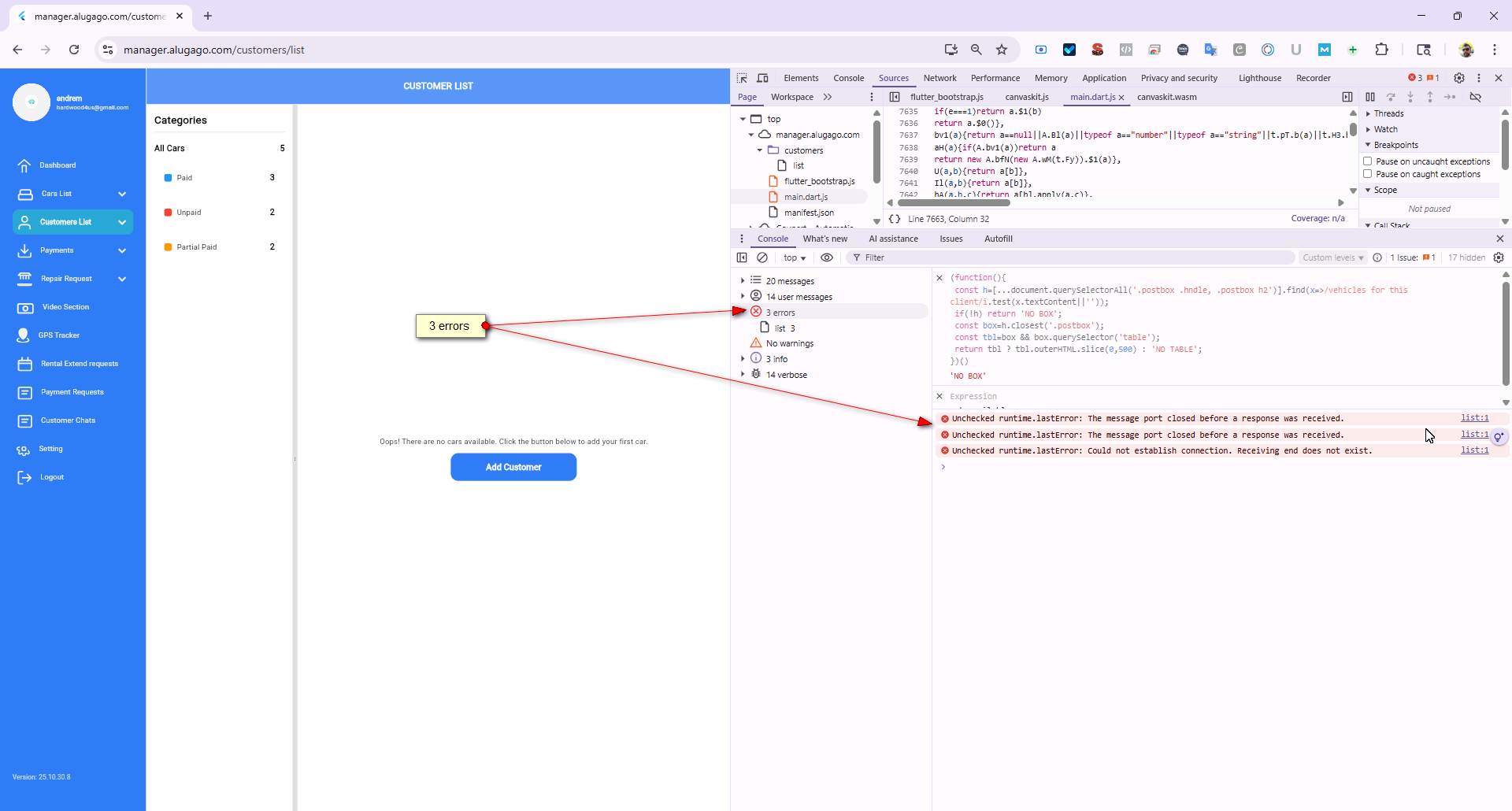Click the deactivate breakpoints icon
Image resolution: width=1512 pixels, height=811 pixels.
click(x=1475, y=97)
